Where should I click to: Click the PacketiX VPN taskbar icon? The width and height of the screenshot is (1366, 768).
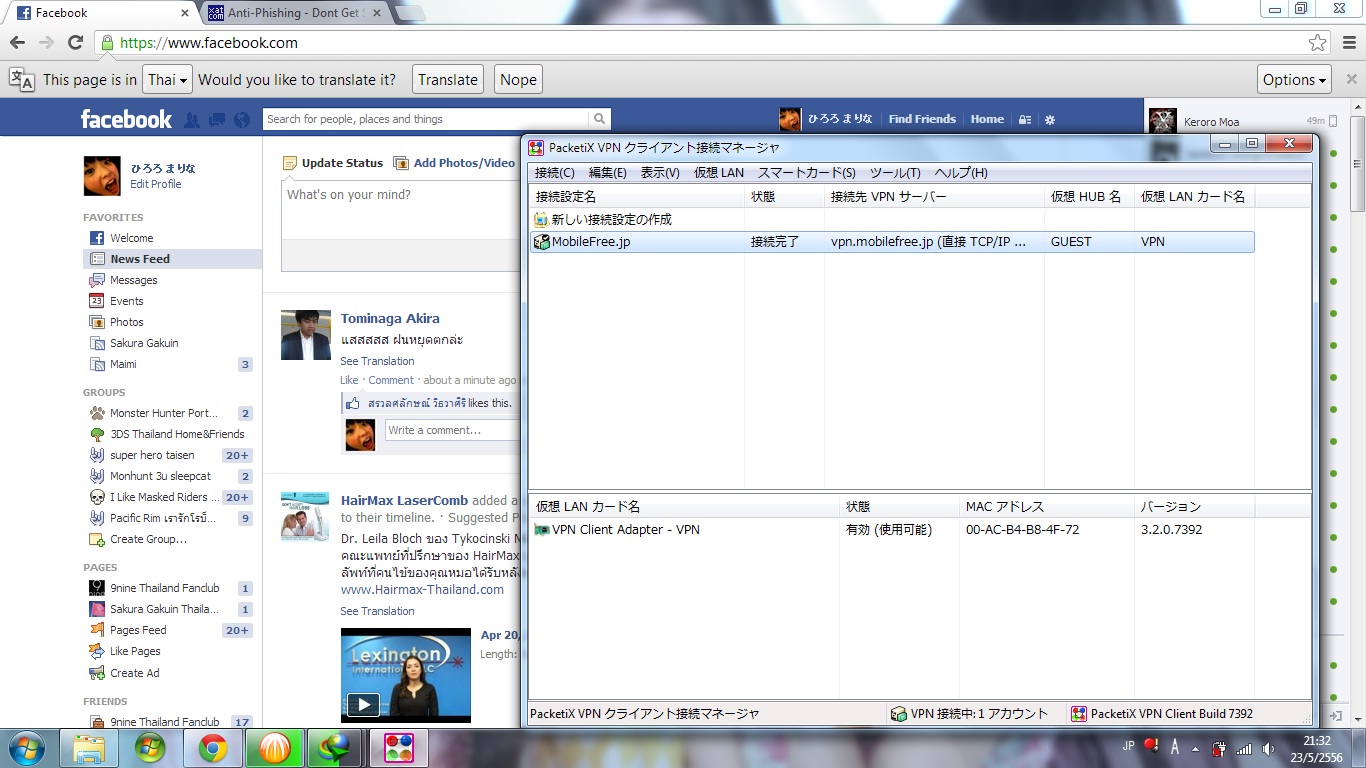(x=398, y=748)
